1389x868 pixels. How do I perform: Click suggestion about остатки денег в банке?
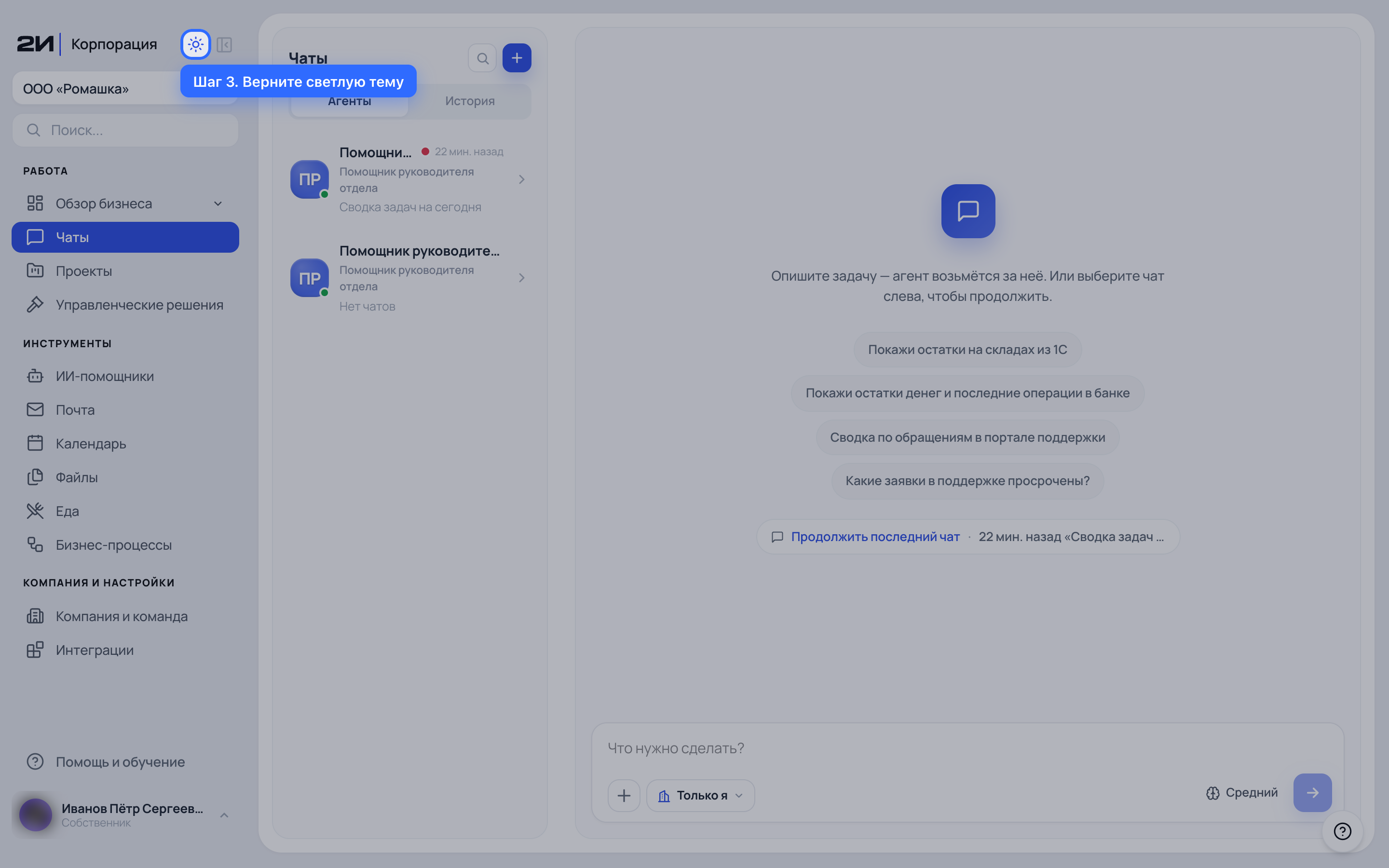[x=967, y=393]
